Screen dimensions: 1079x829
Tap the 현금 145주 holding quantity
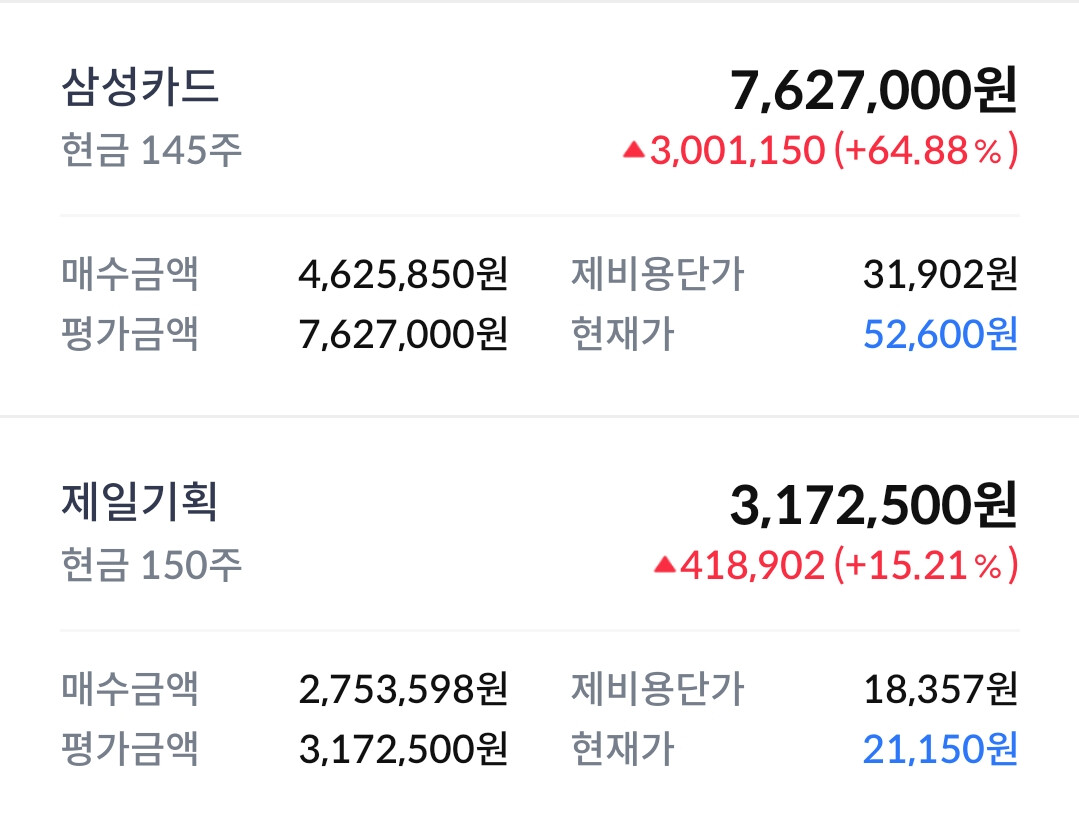(x=151, y=151)
